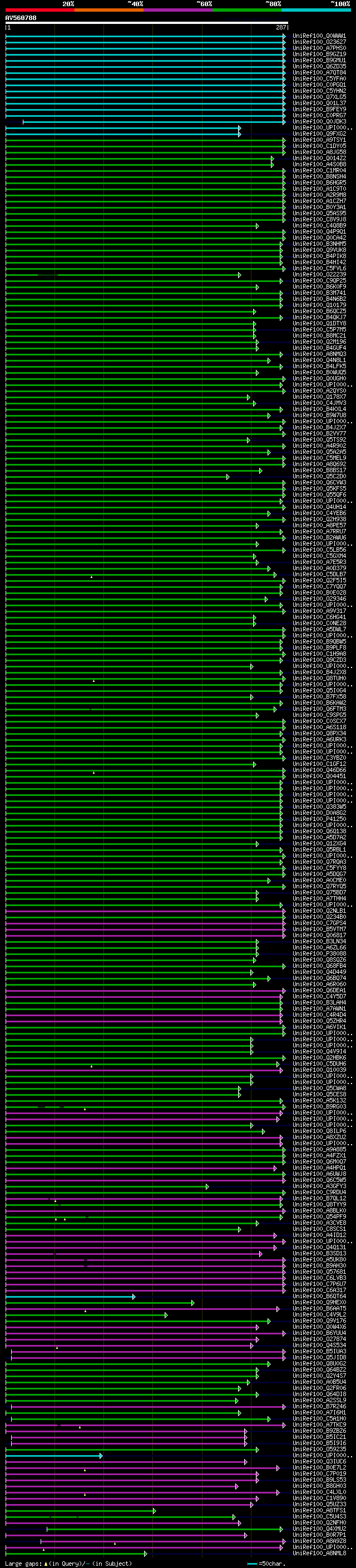The image size is (356, 1568).
Task: Select the UniRef100_B6QT64 label
Action: point(319,1296)
